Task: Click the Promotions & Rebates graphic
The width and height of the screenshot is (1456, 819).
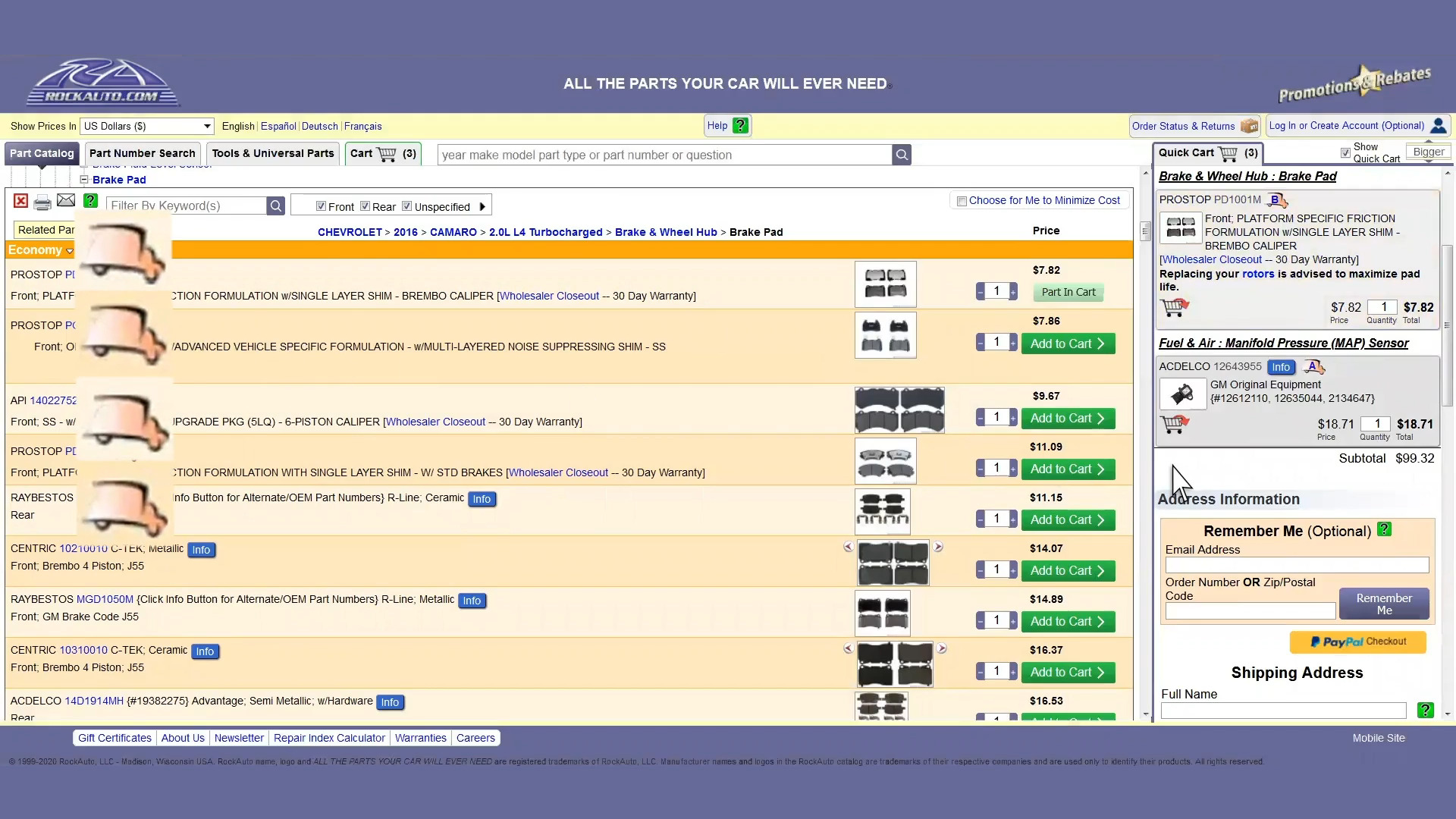Action: tap(1355, 85)
